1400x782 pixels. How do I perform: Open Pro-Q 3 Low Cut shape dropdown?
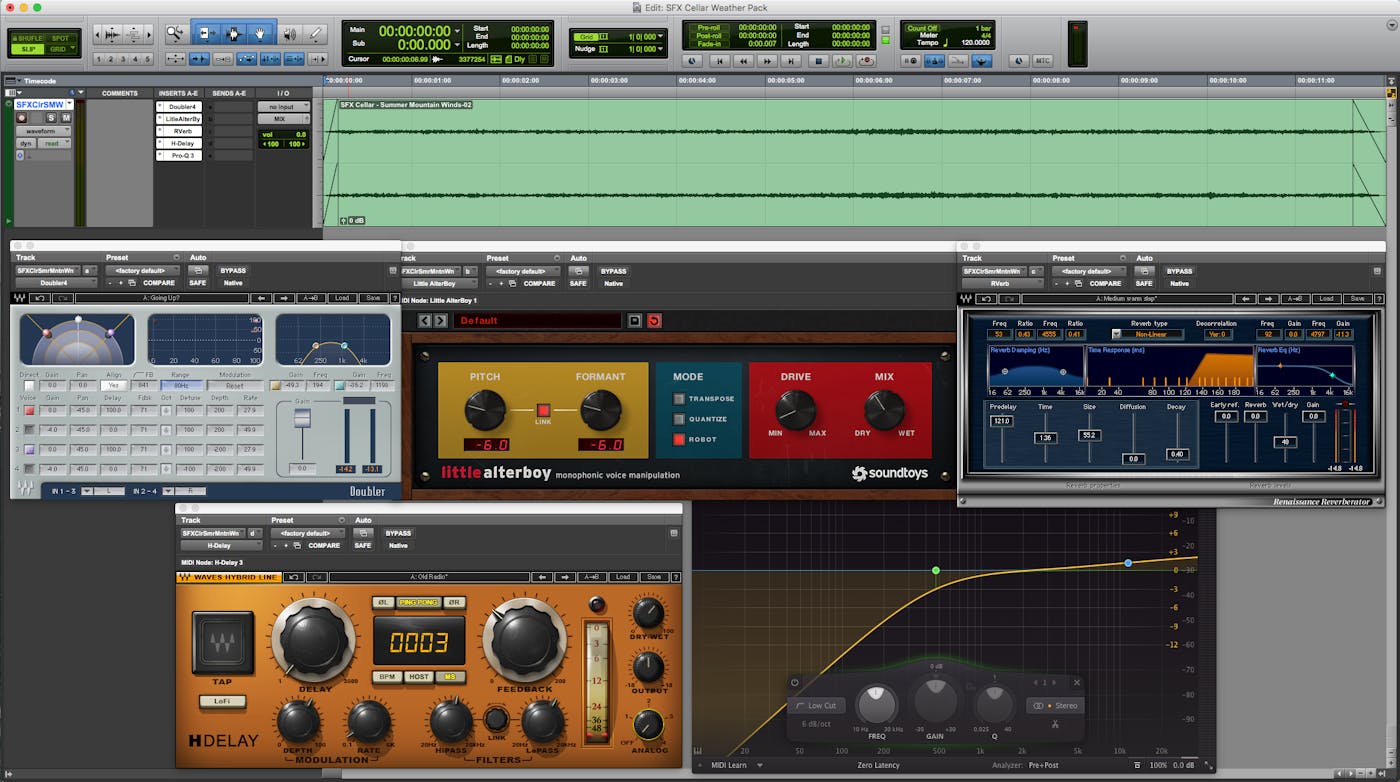click(816, 706)
